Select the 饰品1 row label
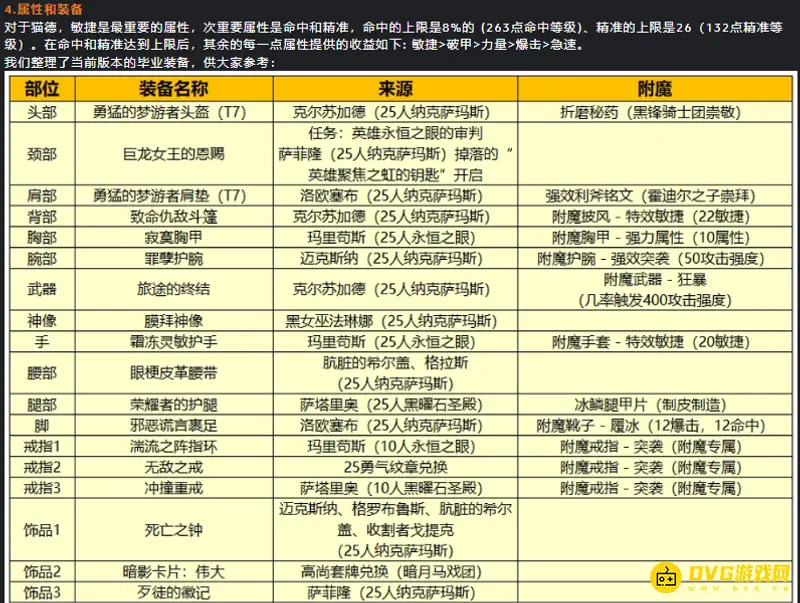 point(42,530)
